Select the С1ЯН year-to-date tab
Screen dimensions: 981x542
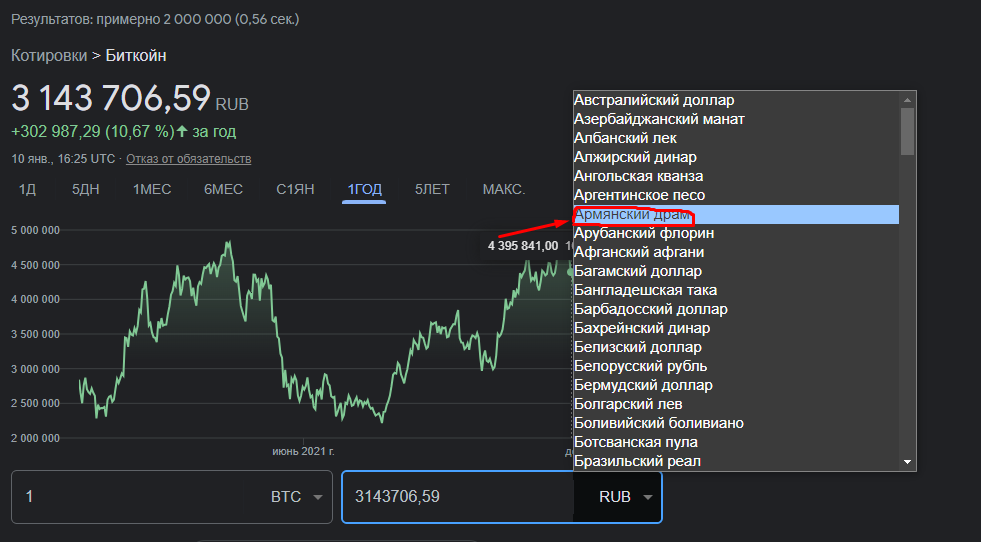(295, 190)
